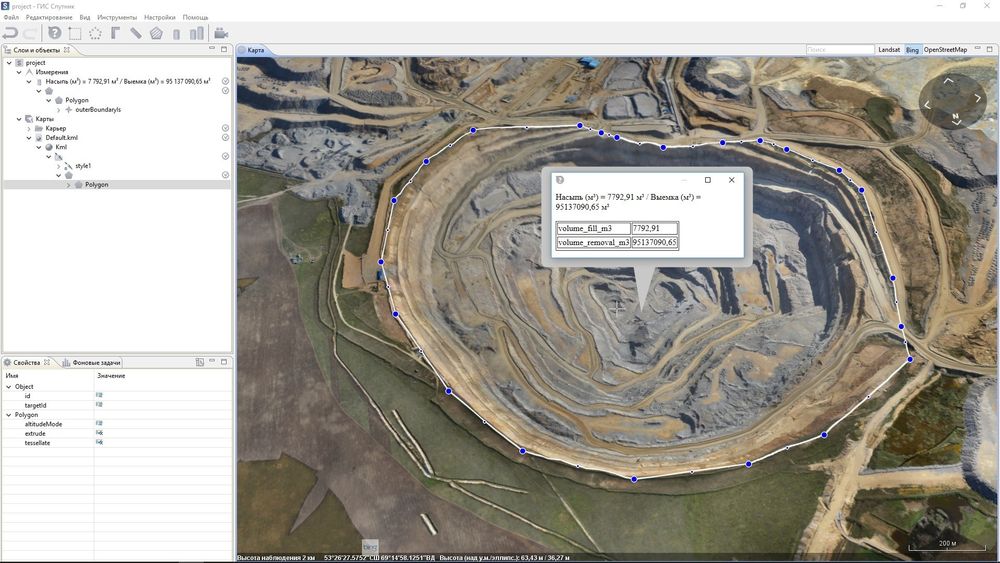
Task: Toggle visibility check for Default.kml layer
Action: click(225, 137)
